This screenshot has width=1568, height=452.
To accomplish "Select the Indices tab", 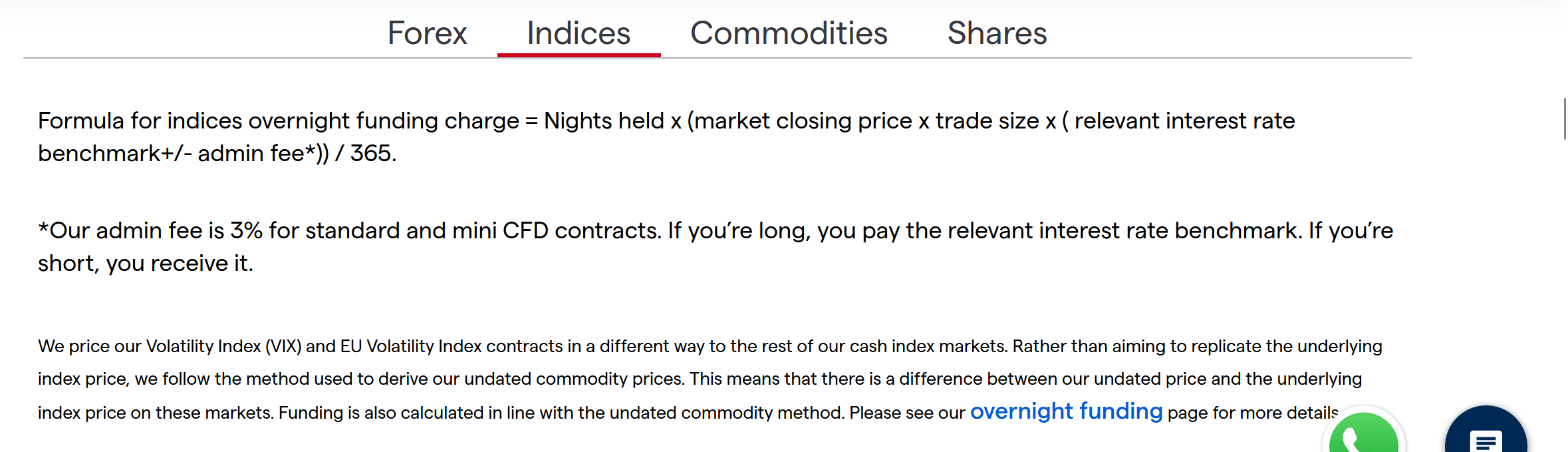I will click(579, 33).
